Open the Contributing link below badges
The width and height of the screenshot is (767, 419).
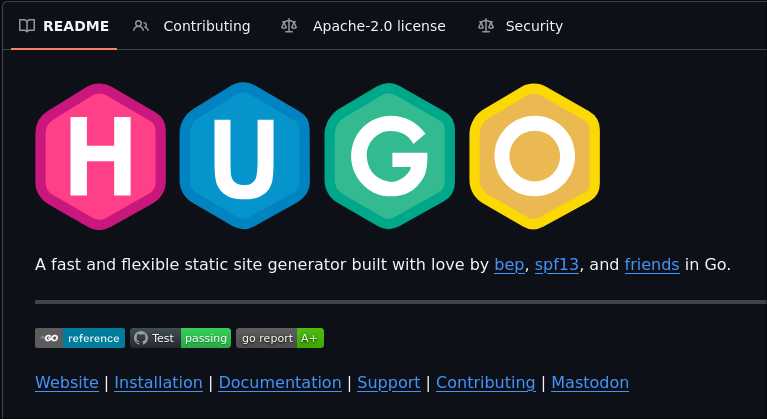tap(486, 382)
